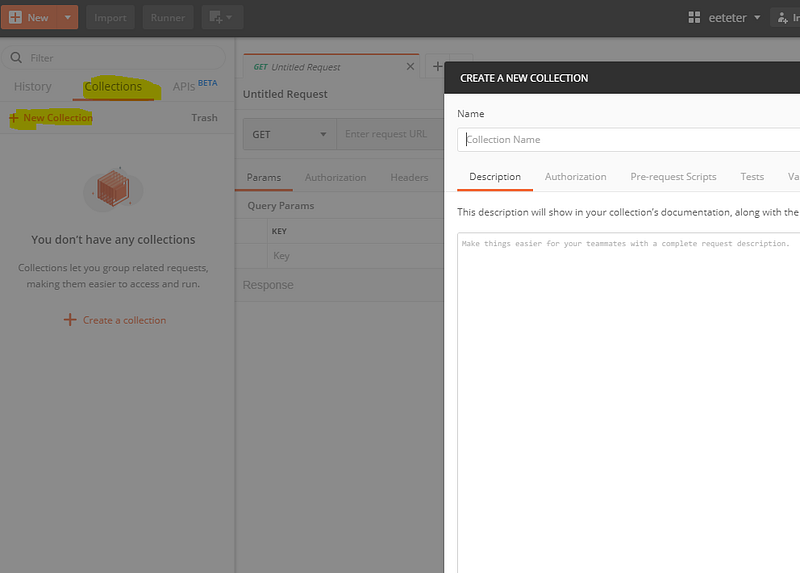Click the Key cell in Query Params
This screenshot has height=573, width=800.
coord(356,256)
